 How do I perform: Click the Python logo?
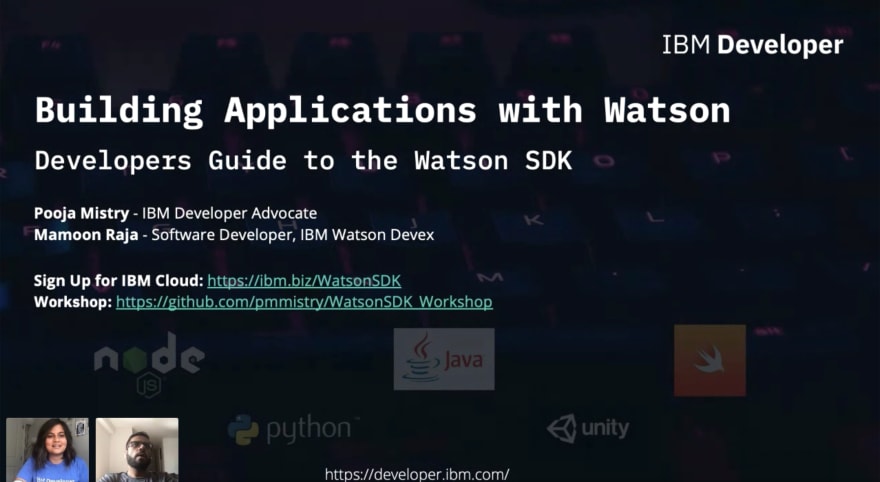coord(294,430)
